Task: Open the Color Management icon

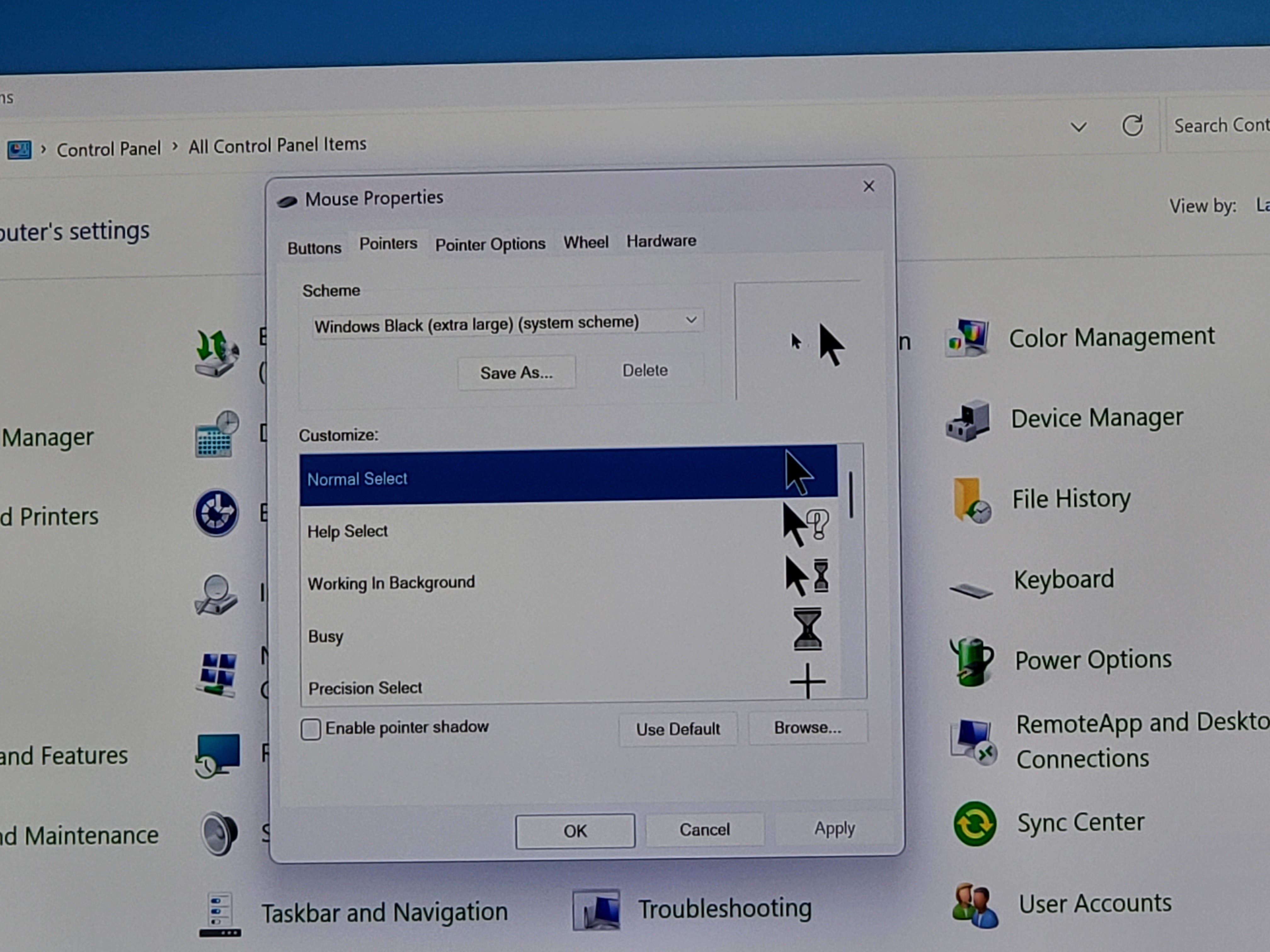Action: tap(968, 338)
